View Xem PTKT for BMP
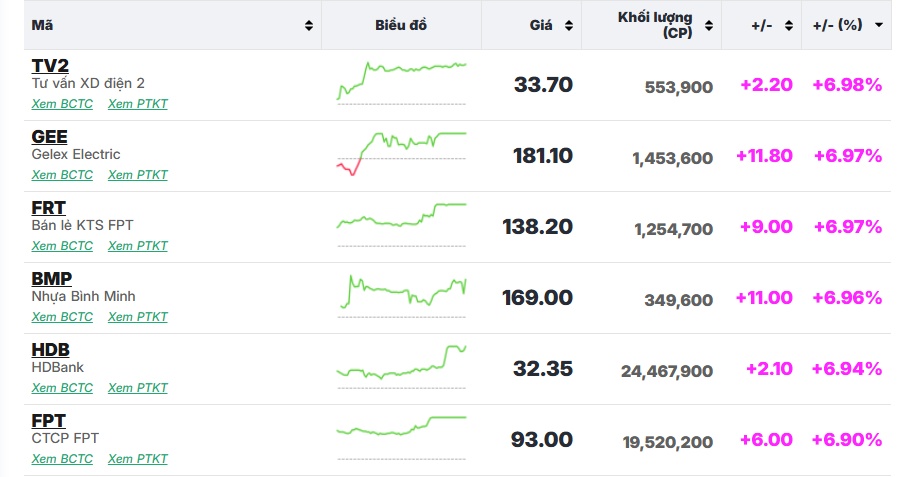907x477 pixels. [138, 317]
